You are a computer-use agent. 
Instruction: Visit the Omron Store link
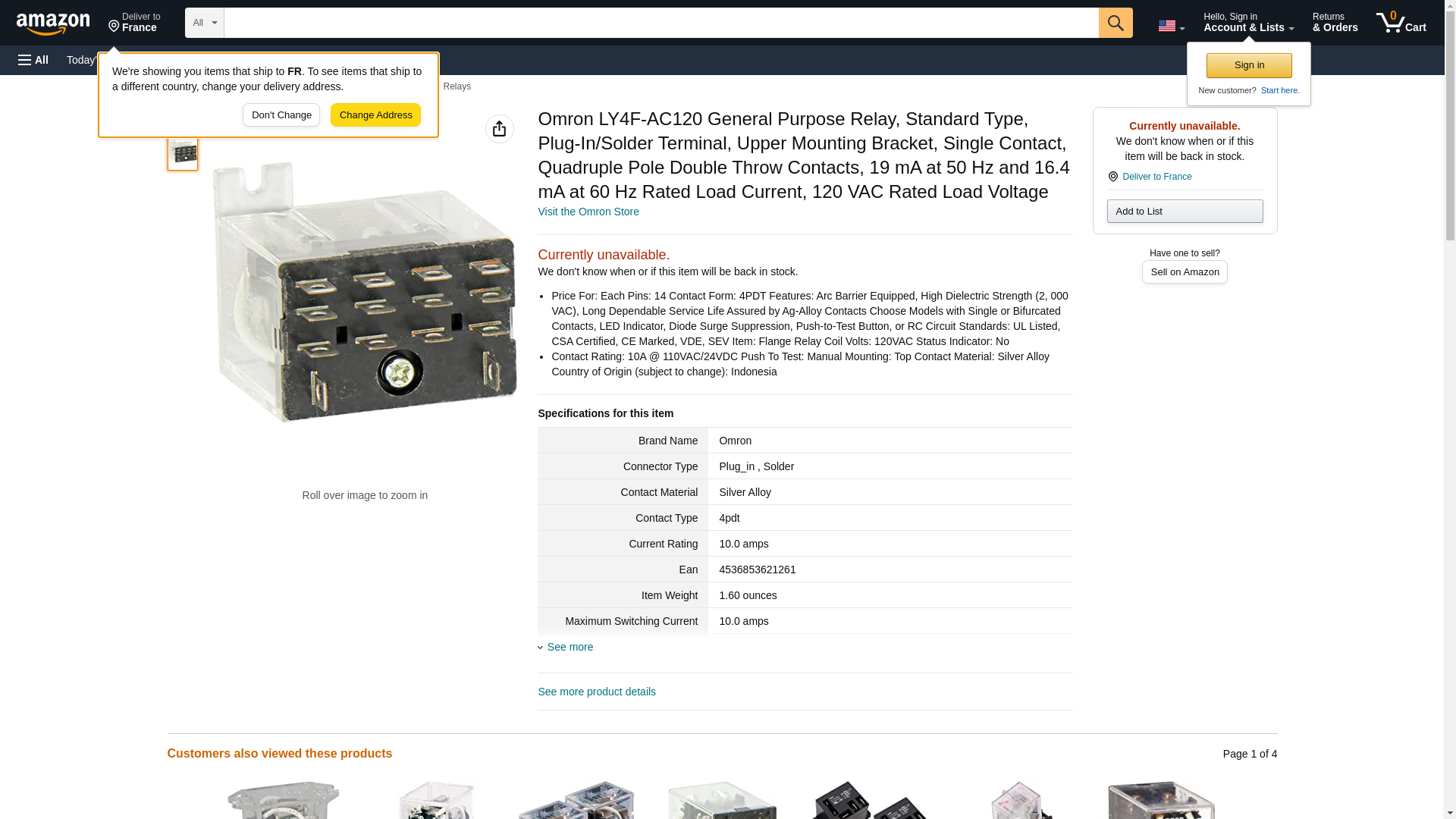588,212
